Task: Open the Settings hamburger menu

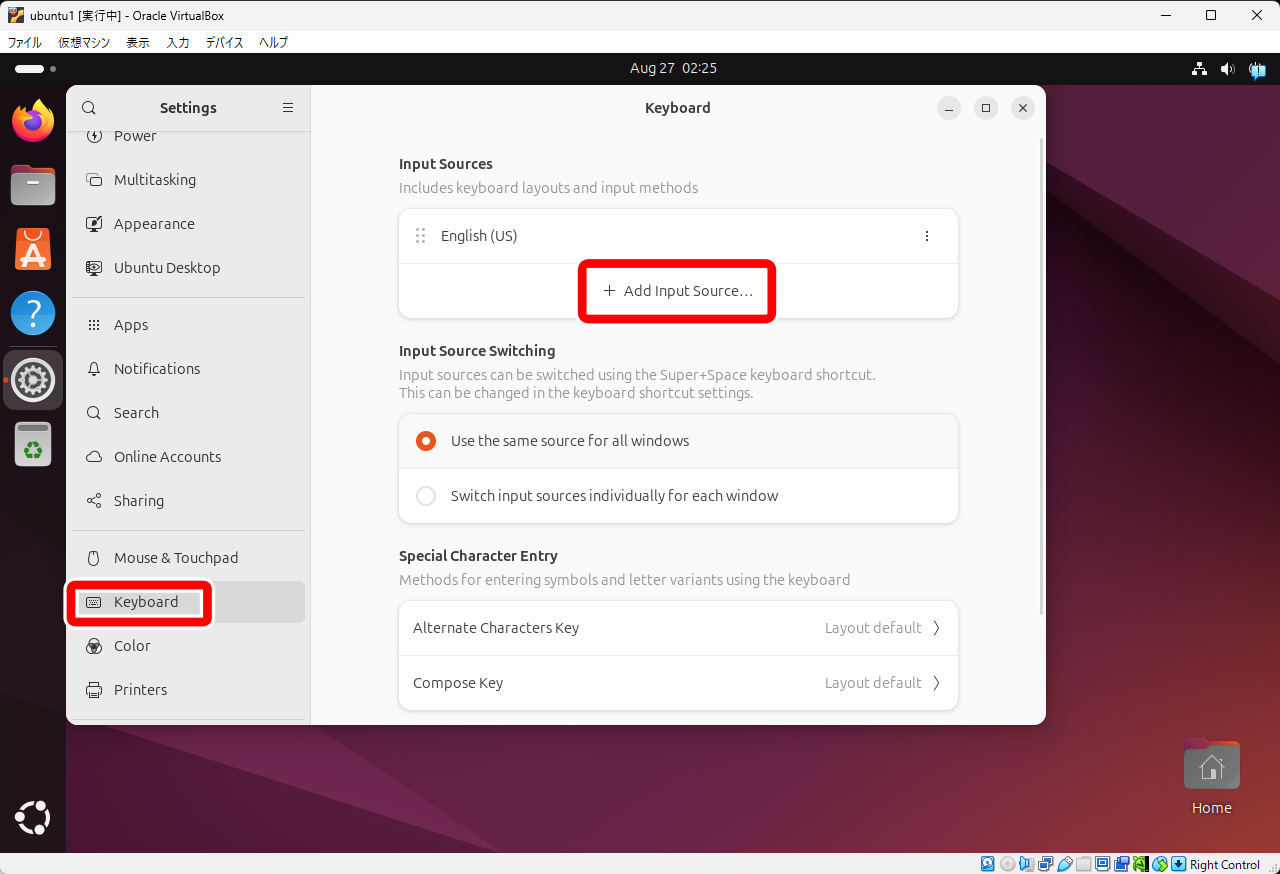Action: coord(288,108)
